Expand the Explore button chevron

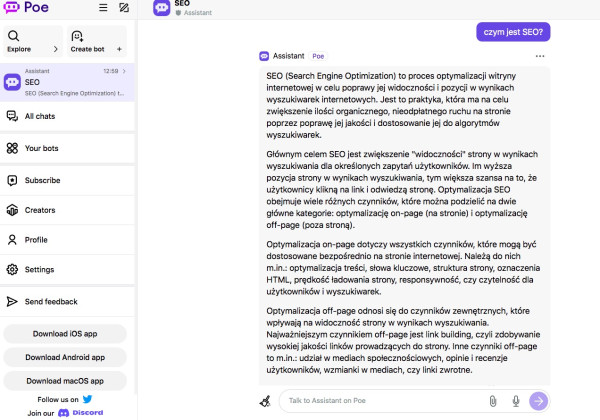(x=53, y=48)
